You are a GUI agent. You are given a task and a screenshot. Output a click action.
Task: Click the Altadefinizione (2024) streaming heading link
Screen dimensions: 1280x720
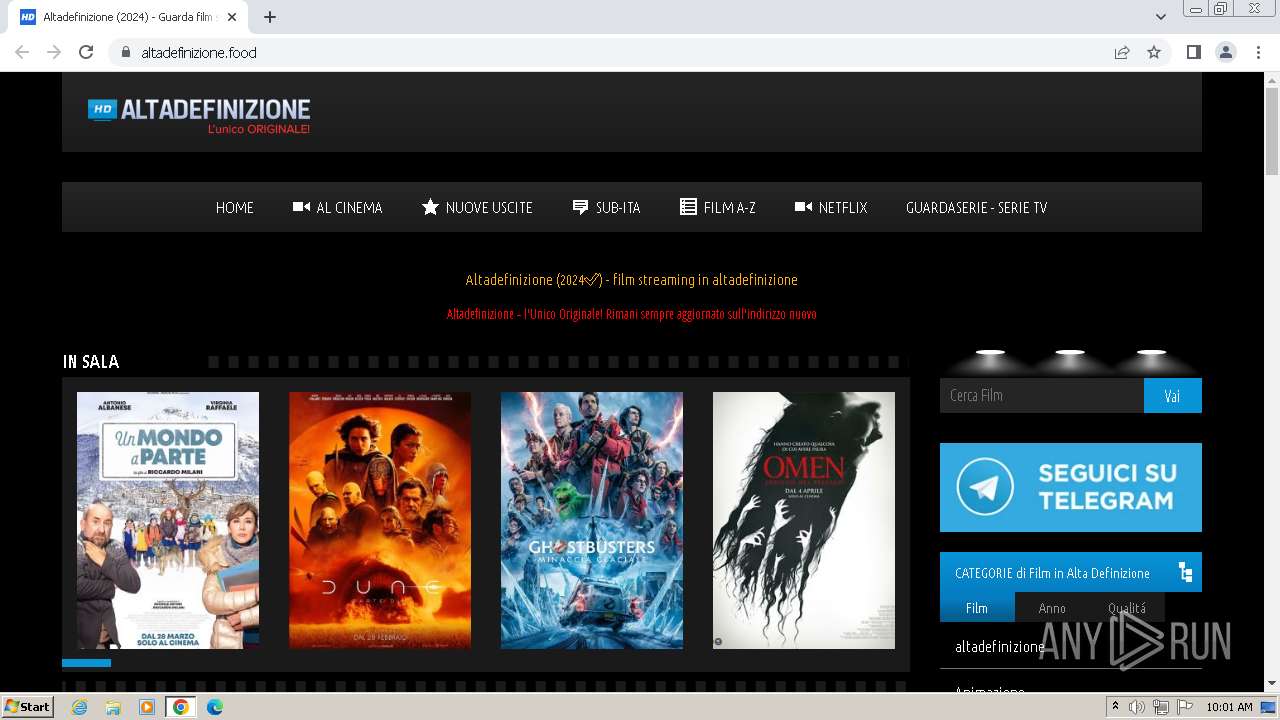(631, 279)
